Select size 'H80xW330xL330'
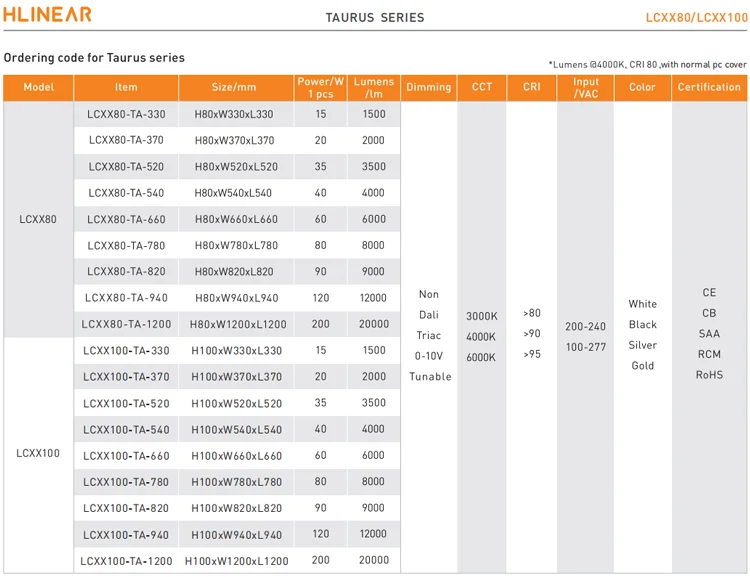 234,114
